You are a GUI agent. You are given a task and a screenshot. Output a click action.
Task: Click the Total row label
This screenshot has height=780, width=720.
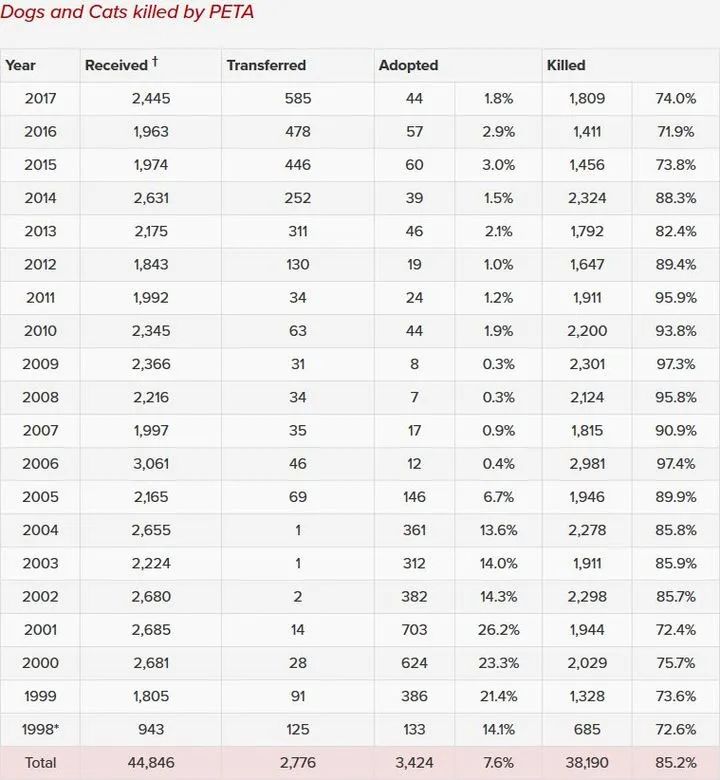(40, 762)
